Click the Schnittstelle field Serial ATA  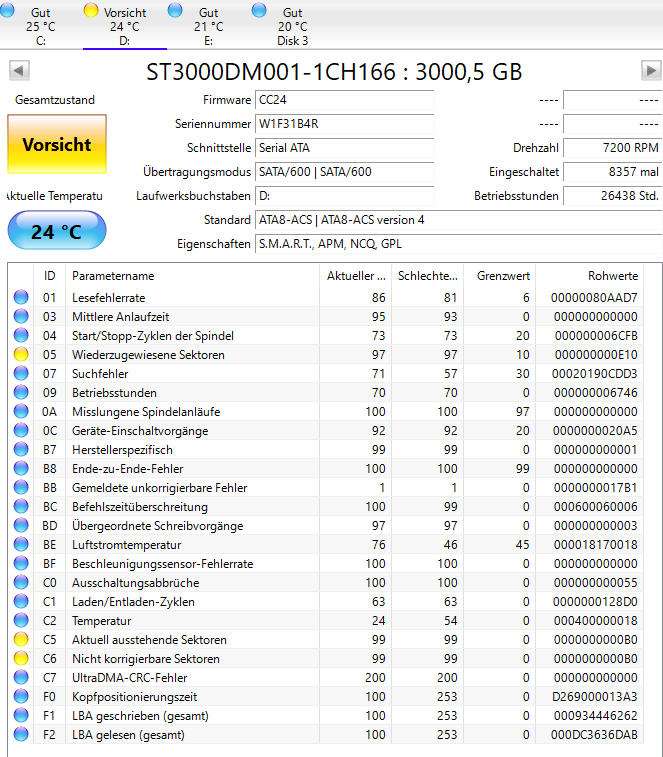point(344,148)
